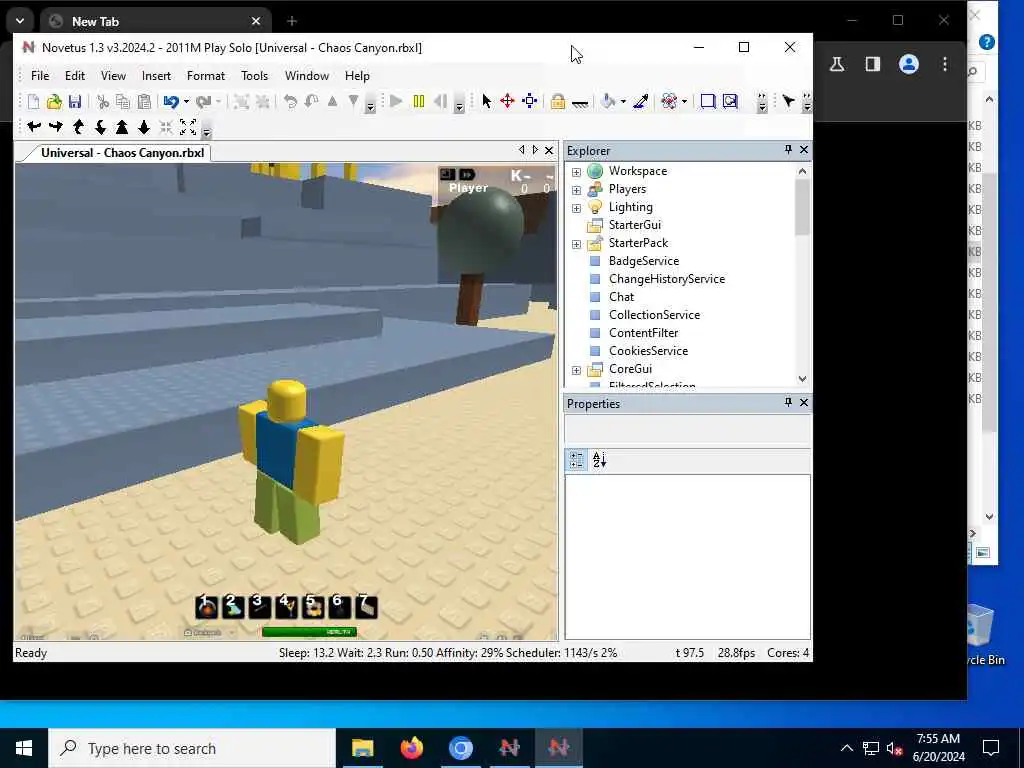Toggle pin on the Properties panel
This screenshot has width=1024, height=768.
pos(788,402)
